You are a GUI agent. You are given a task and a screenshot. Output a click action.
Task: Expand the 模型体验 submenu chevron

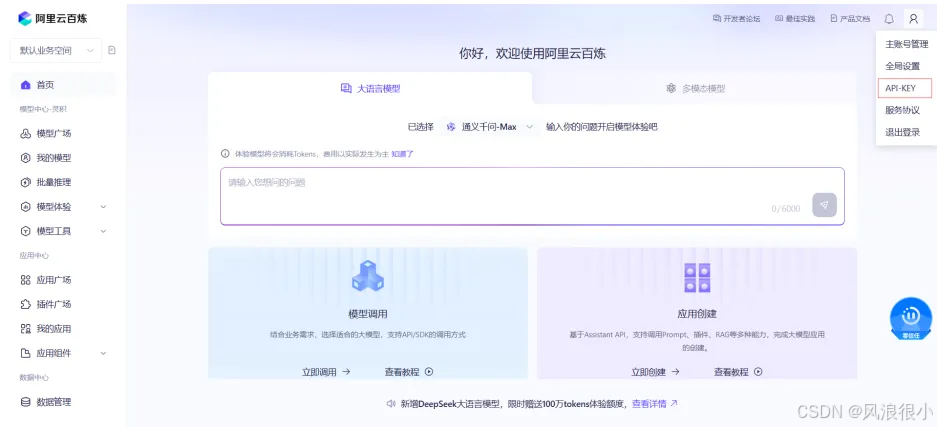(103, 207)
